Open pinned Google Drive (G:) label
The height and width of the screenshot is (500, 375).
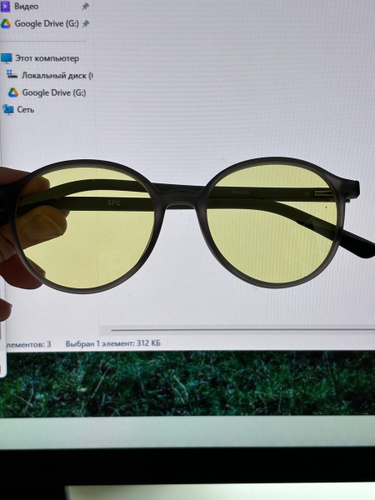(47, 24)
